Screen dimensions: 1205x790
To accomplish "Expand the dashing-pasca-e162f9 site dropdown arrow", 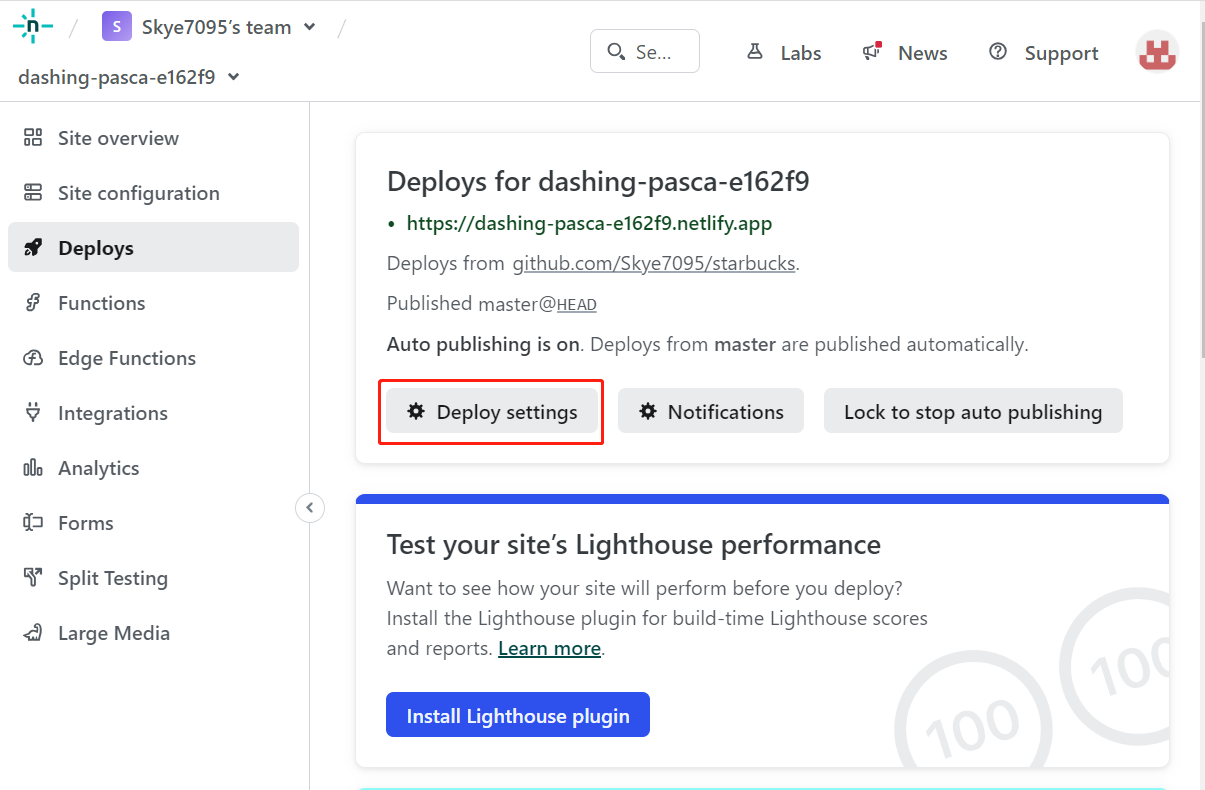I will (x=234, y=77).
